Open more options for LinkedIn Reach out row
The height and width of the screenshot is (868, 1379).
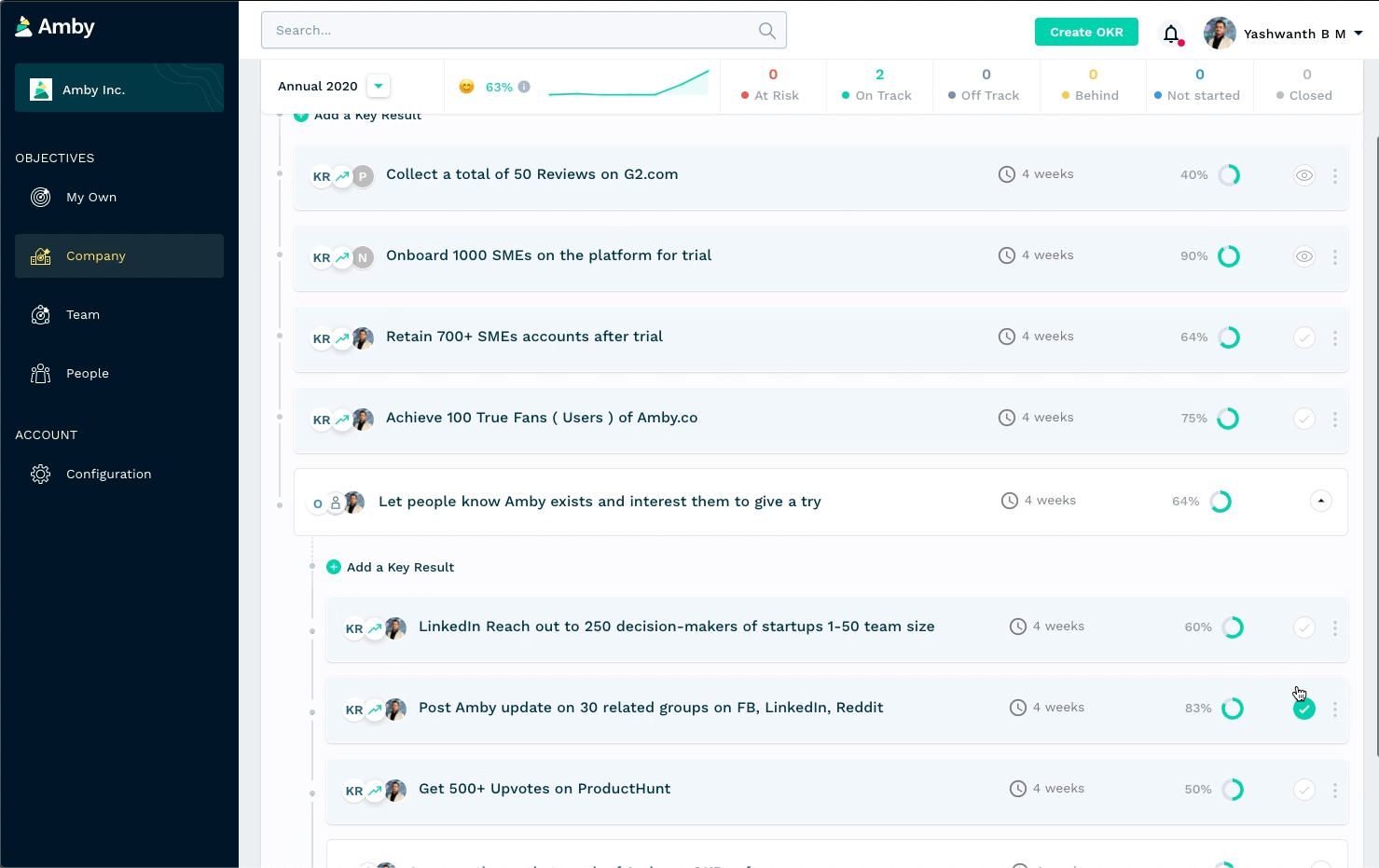(x=1334, y=627)
